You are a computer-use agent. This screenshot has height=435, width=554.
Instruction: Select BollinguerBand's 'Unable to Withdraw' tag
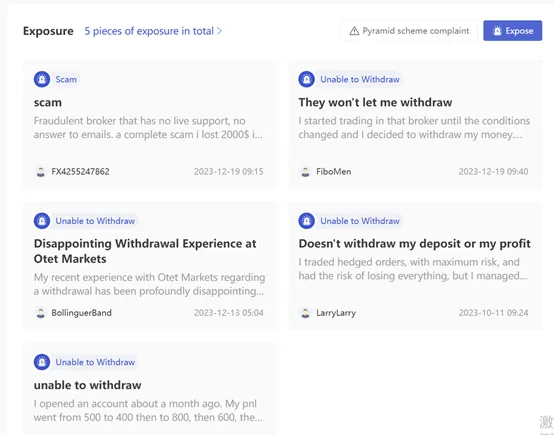tap(95, 221)
